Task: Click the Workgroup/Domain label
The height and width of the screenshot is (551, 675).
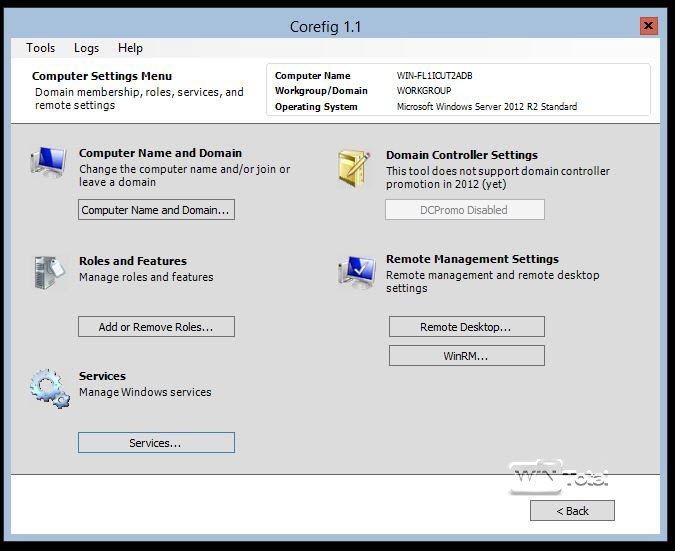Action: click(x=321, y=91)
